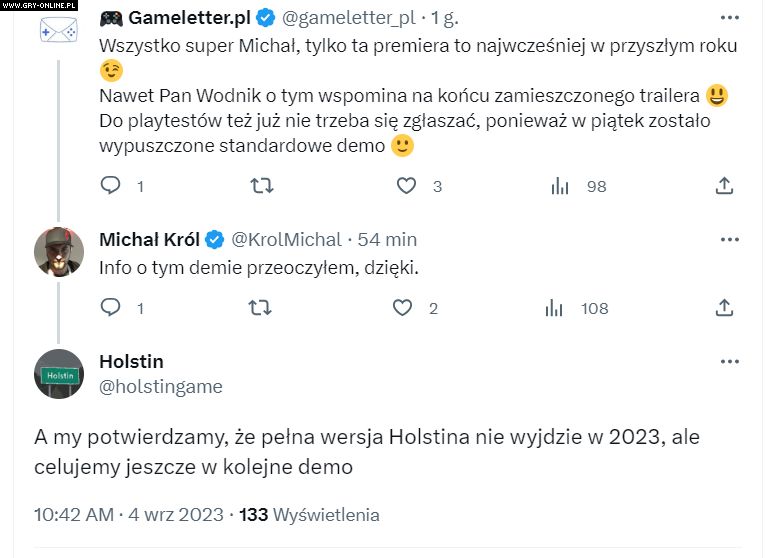766x558 pixels.
Task: Retweet Michał Król's tweet
Action: [x=260, y=309]
